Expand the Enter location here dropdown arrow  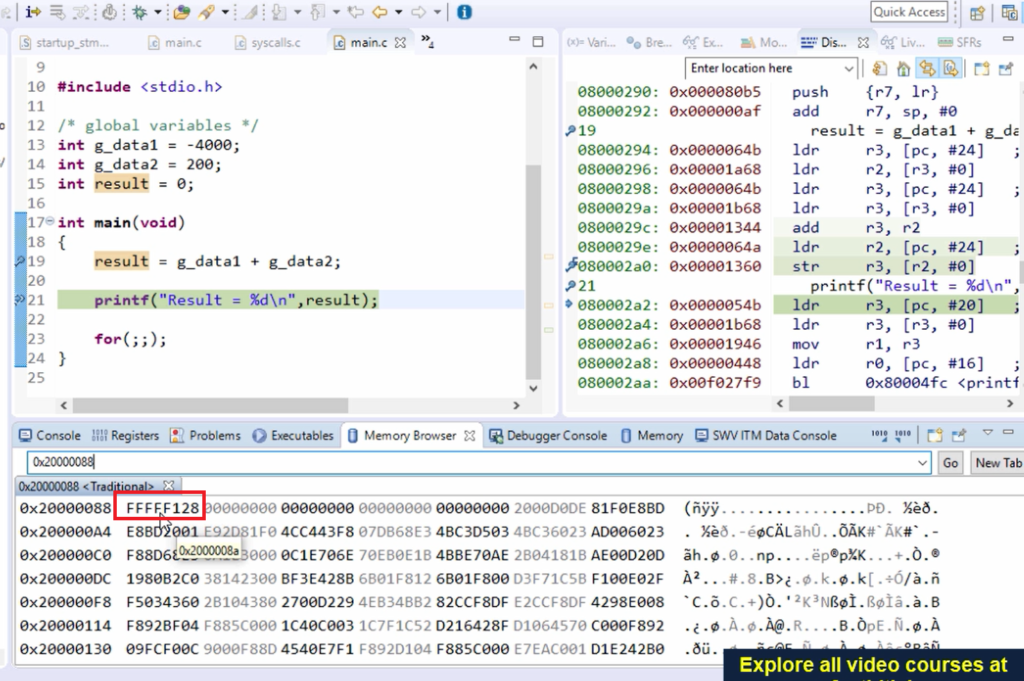pyautogui.click(x=848, y=69)
